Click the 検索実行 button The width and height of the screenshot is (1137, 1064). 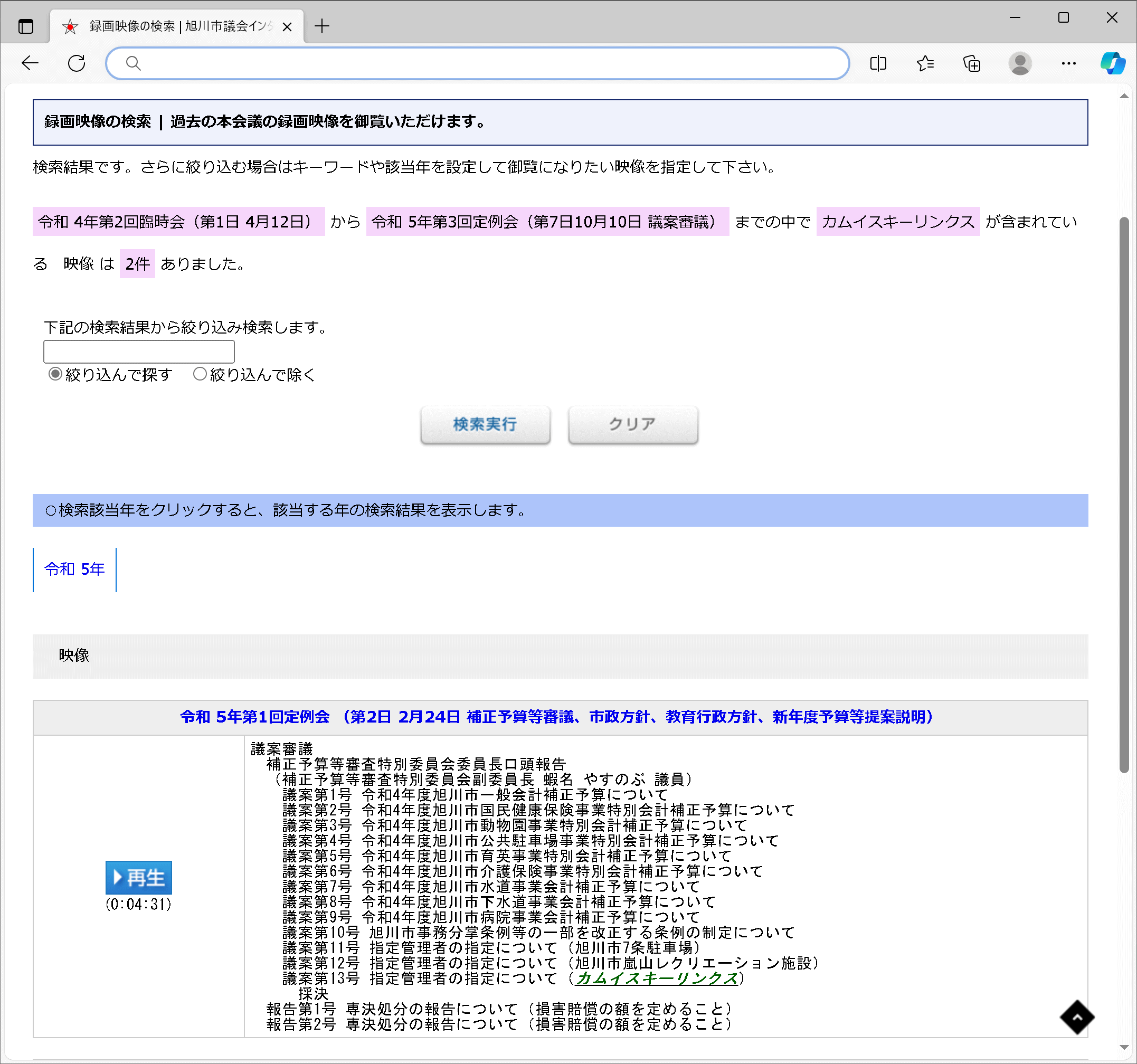pos(485,424)
